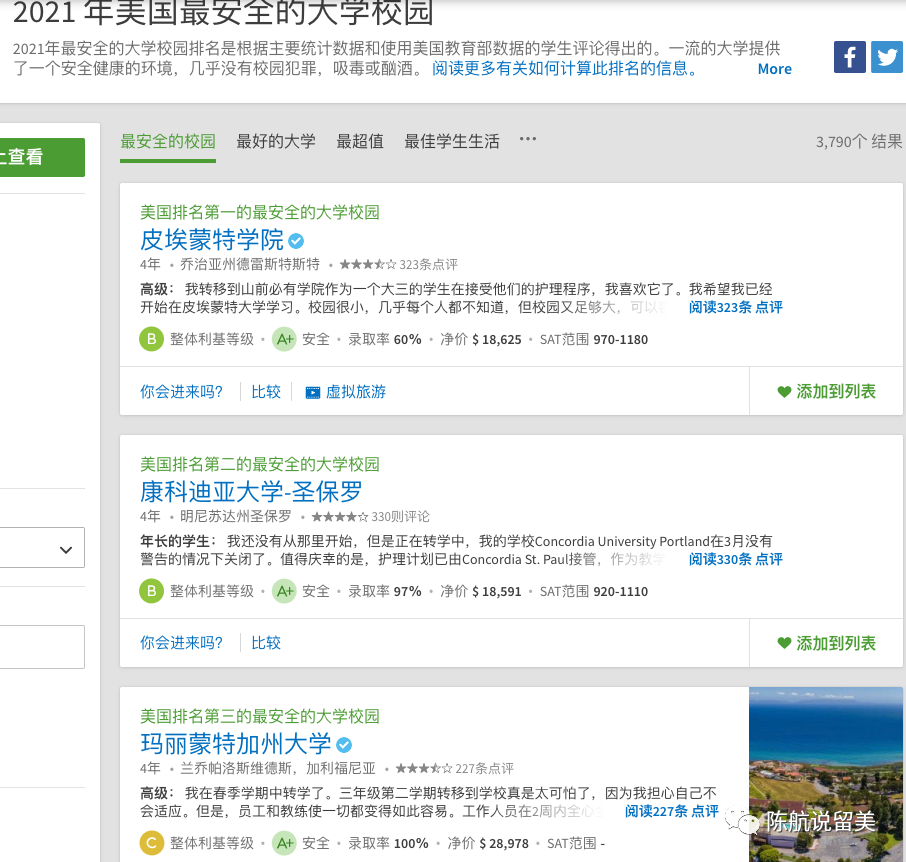The height and width of the screenshot is (862, 906).
Task: Share the ranking page on Twitter
Action: (886, 57)
